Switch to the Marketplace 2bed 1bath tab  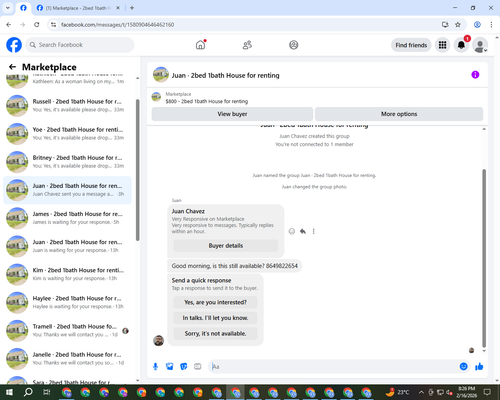click(78, 8)
